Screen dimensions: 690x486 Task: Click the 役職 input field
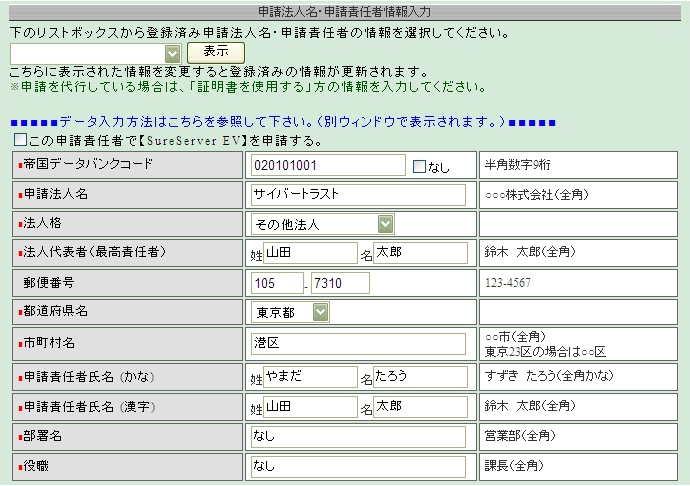(x=358, y=466)
